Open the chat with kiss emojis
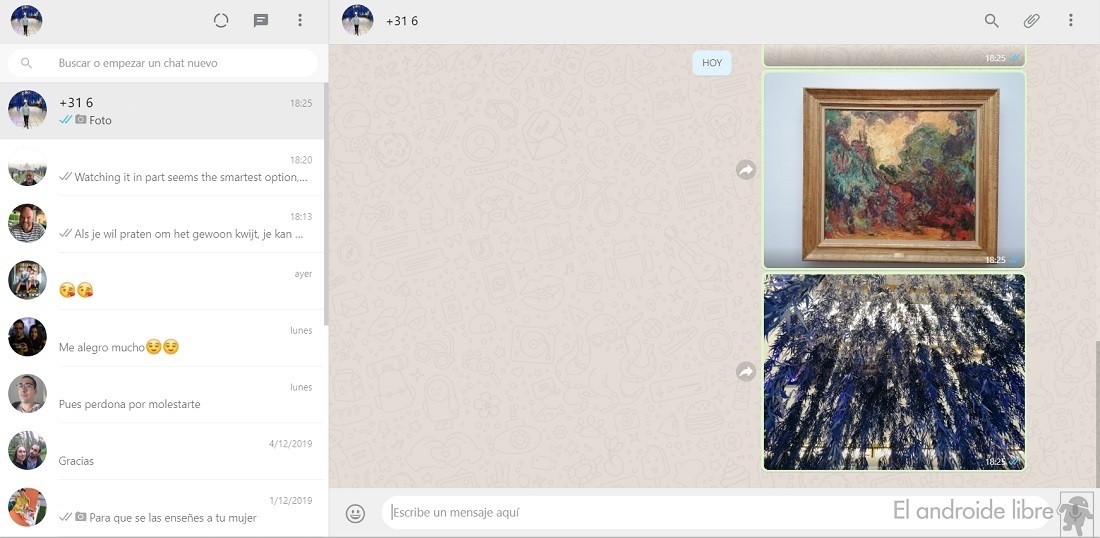1100x538 pixels. tap(162, 281)
